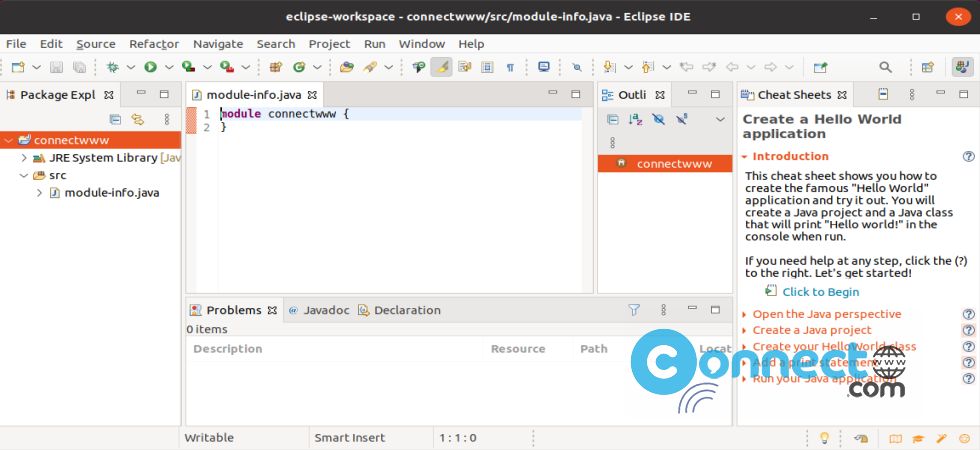Screen dimensions: 980x450
Task: Close the module-info.java editor tab
Action: 312,95
